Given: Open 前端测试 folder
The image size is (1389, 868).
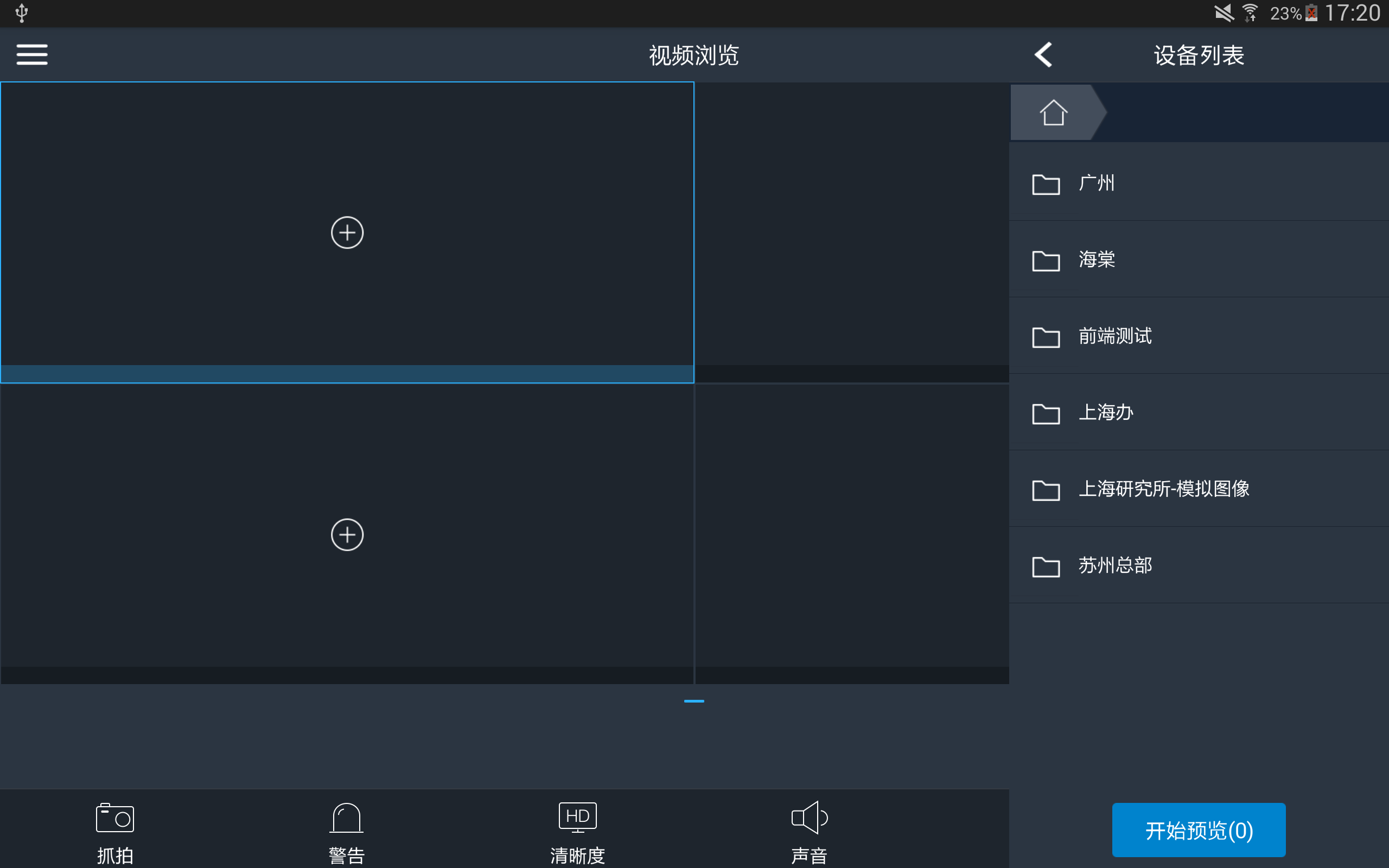Looking at the screenshot, I should click(x=1198, y=335).
